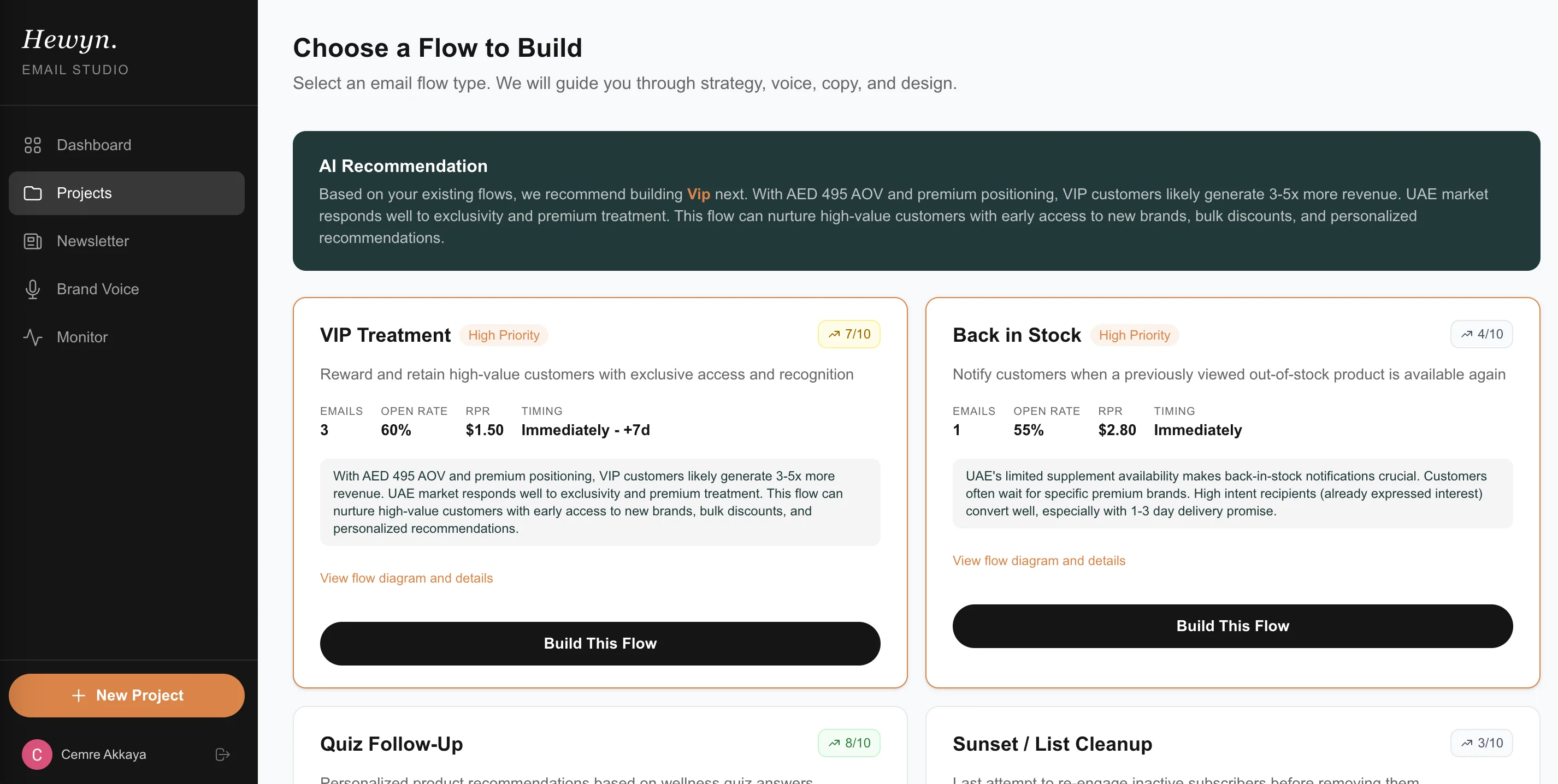Image resolution: width=1558 pixels, height=784 pixels.
Task: Select the High Priority tag on VIP Treatment
Action: [504, 334]
